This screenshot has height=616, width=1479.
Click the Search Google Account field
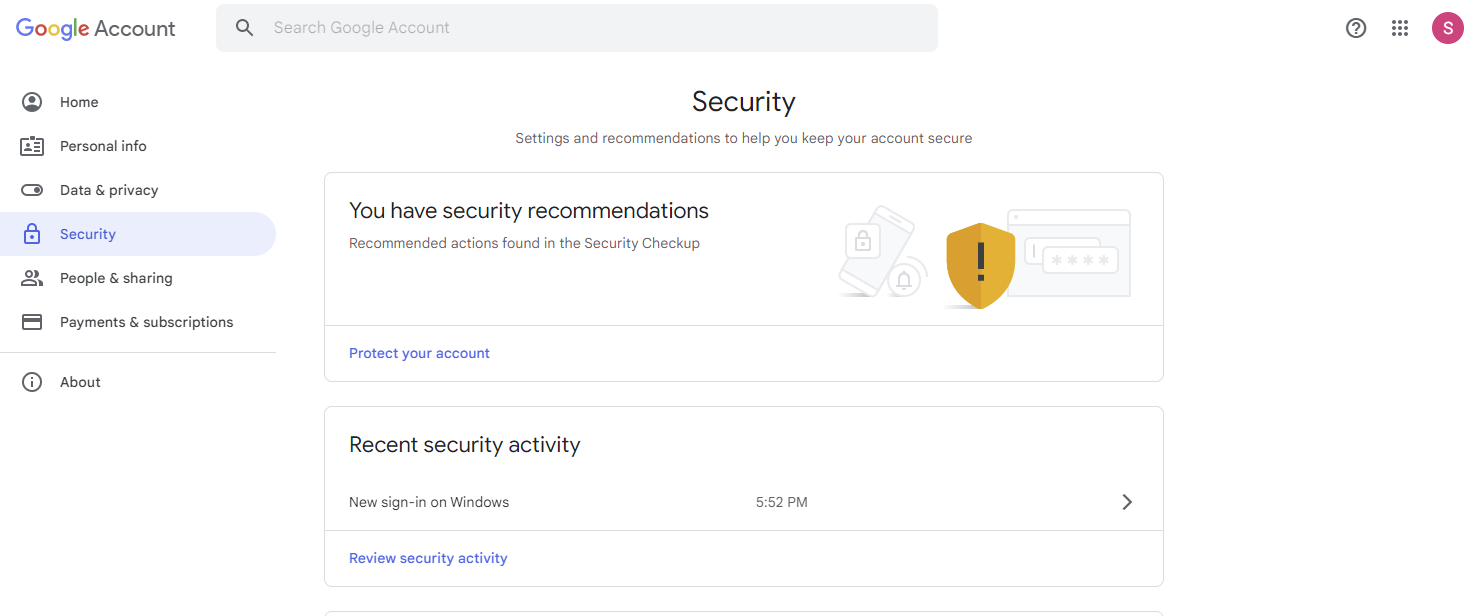tap(577, 28)
